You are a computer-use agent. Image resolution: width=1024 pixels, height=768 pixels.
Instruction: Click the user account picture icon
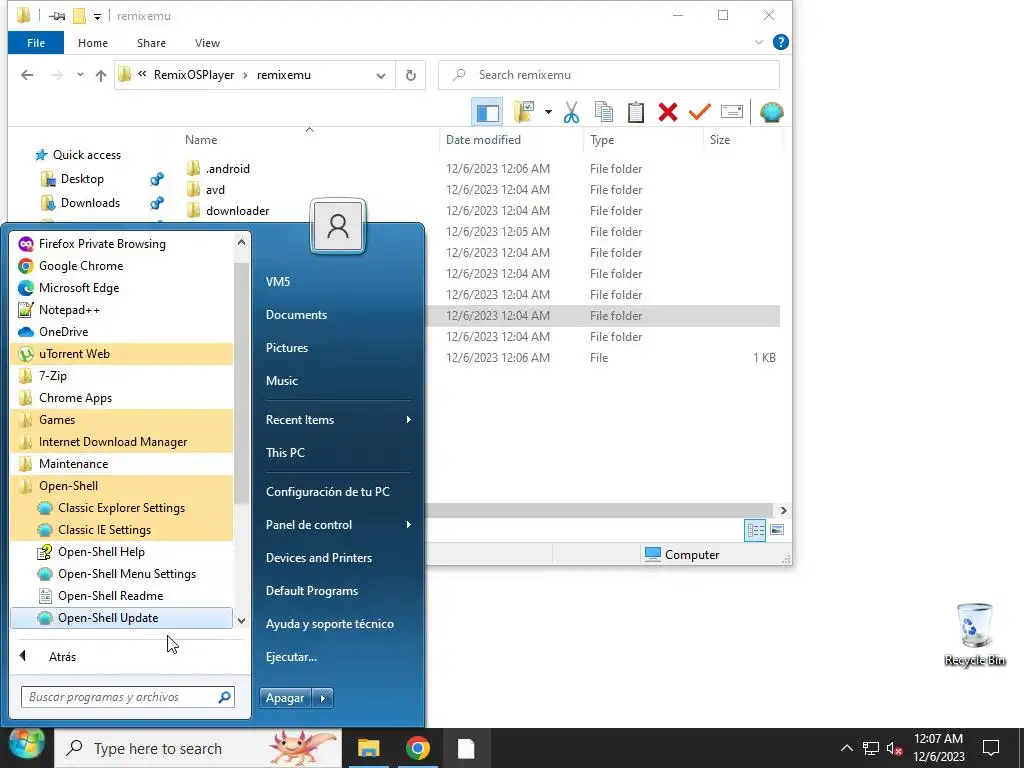click(338, 226)
